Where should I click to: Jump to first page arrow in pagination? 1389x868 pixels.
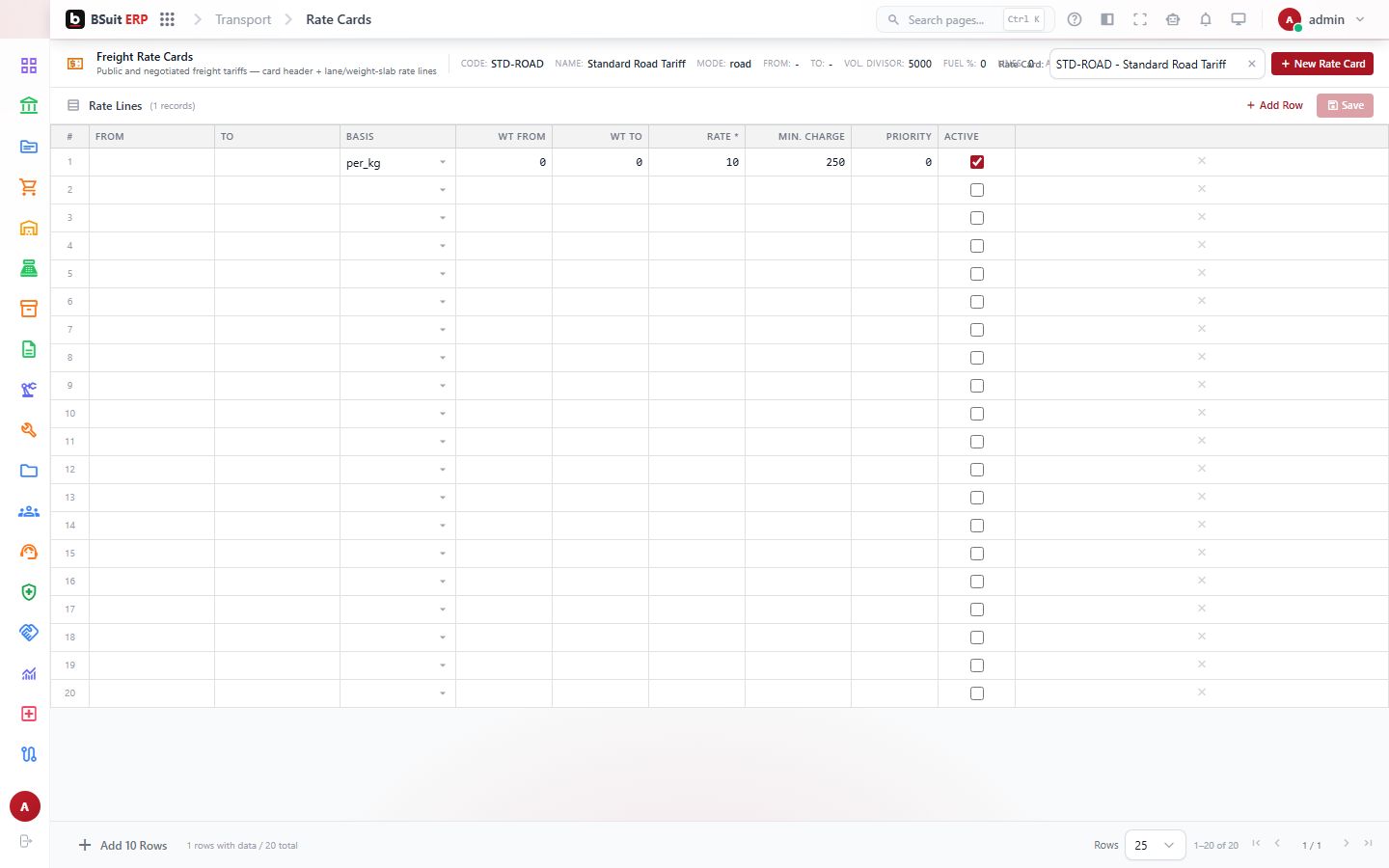click(1256, 844)
